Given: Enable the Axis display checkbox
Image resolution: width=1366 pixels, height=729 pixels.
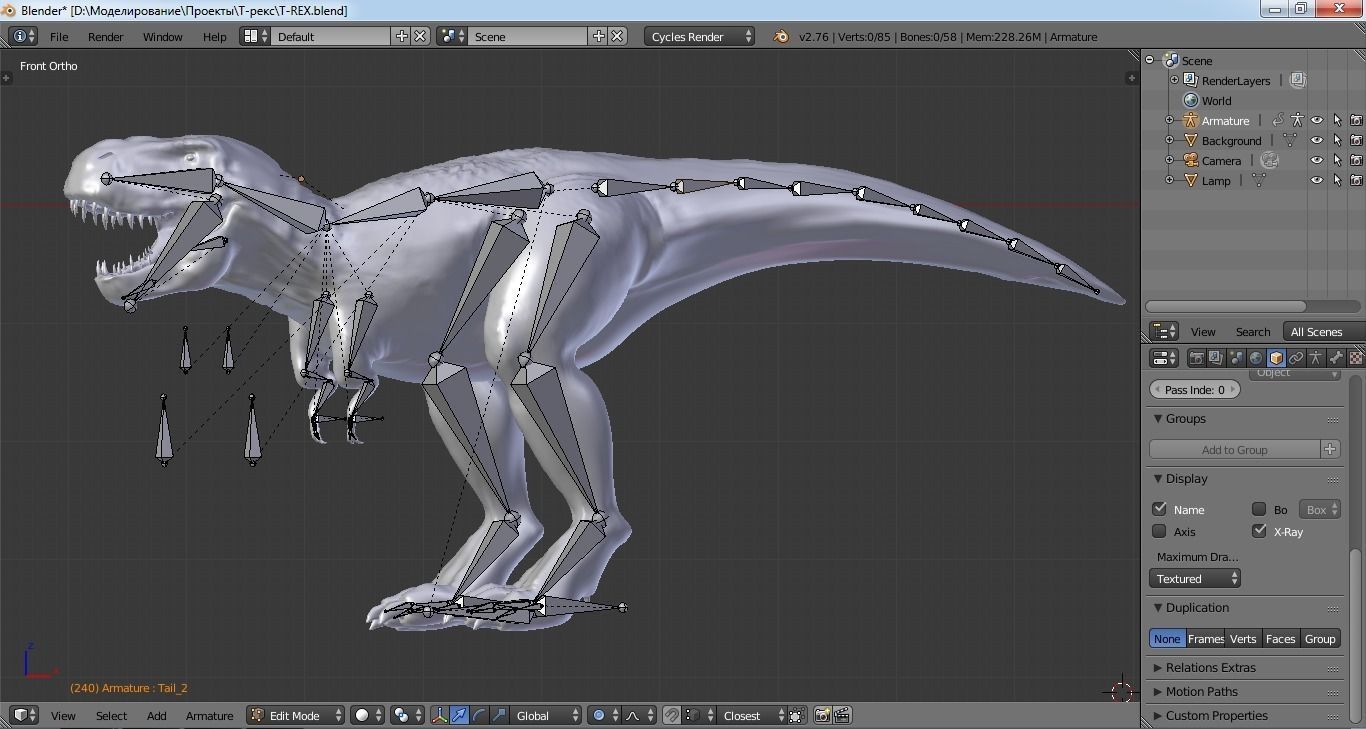Looking at the screenshot, I should [1160, 531].
